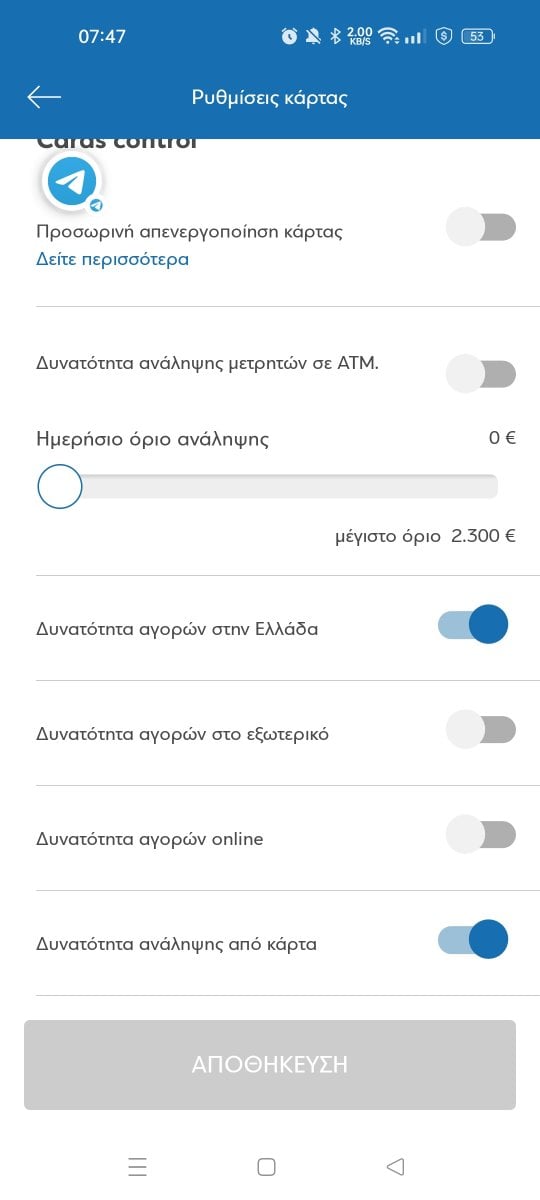
Task: Tap the Android home square button
Action: (266, 1166)
